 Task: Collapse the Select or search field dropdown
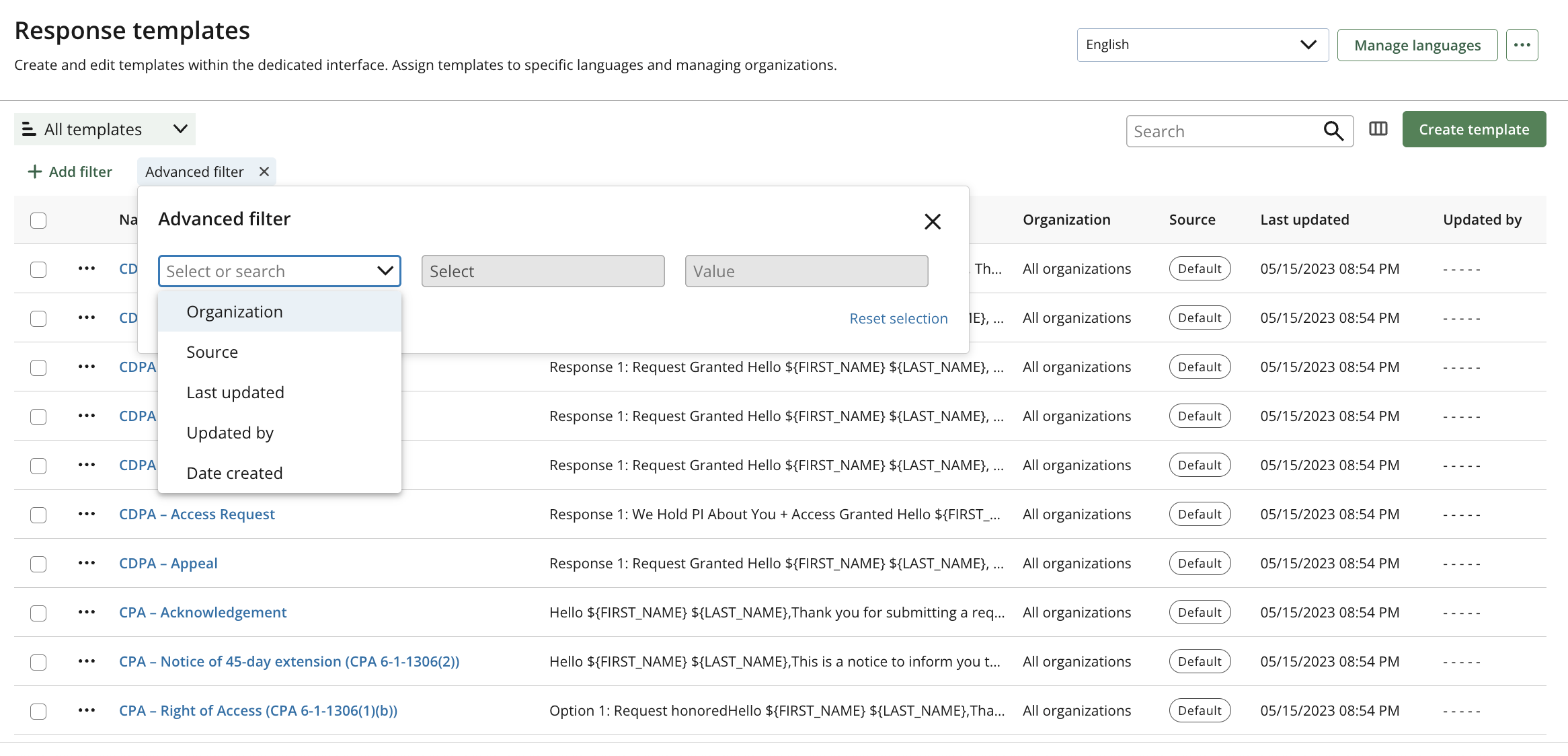point(385,271)
